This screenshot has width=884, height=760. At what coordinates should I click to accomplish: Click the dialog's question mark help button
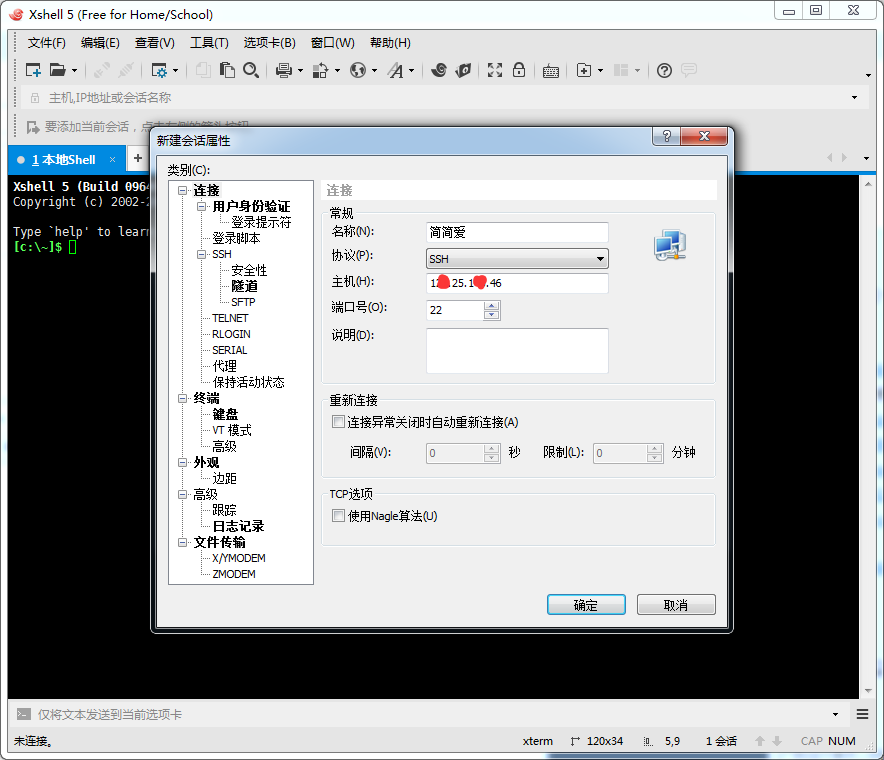[x=666, y=136]
